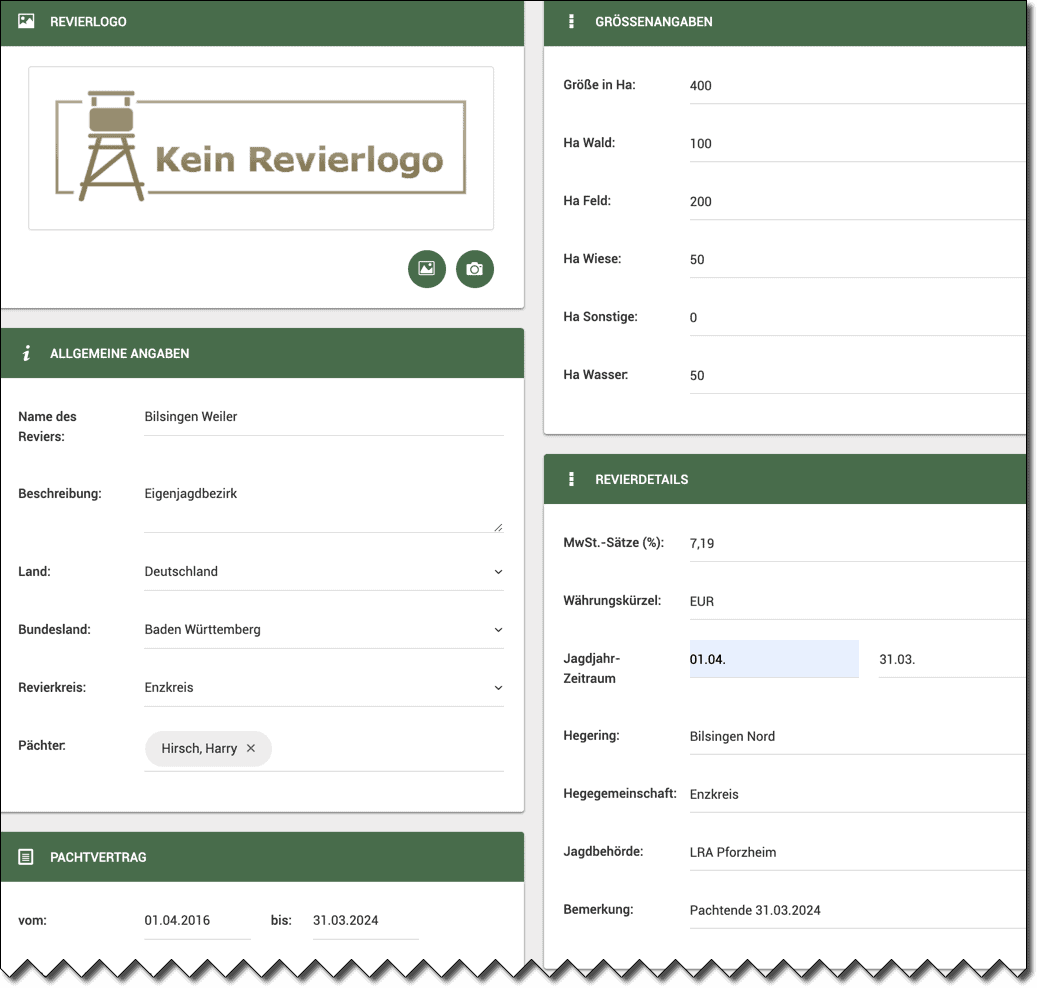Click the three-dot icon beside Grössenangaben
Image resolution: width=1037 pixels, height=988 pixels.
pyautogui.click(x=571, y=21)
